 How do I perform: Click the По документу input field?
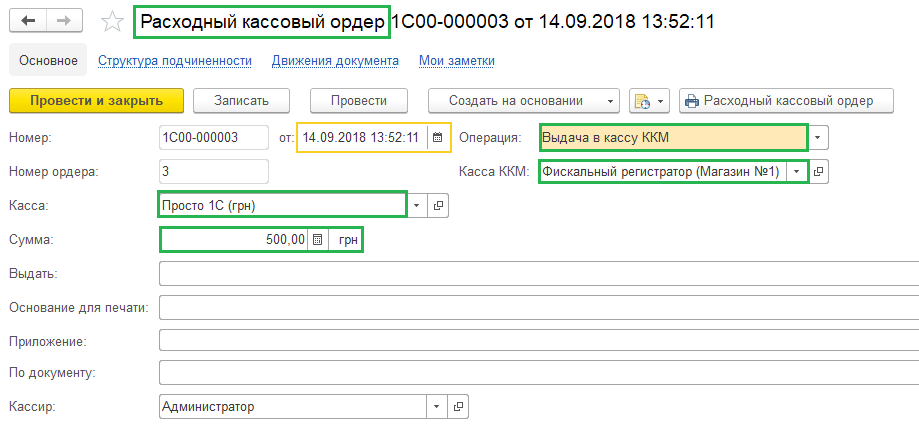[x=539, y=372]
